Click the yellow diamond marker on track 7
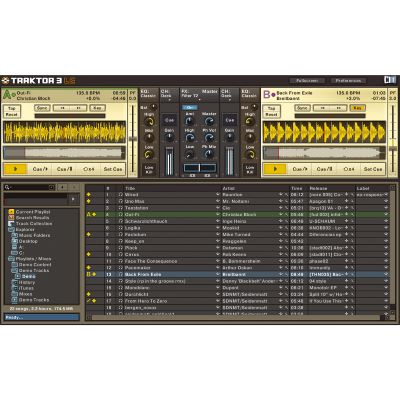The width and height of the screenshot is (400, 400). pos(88,234)
